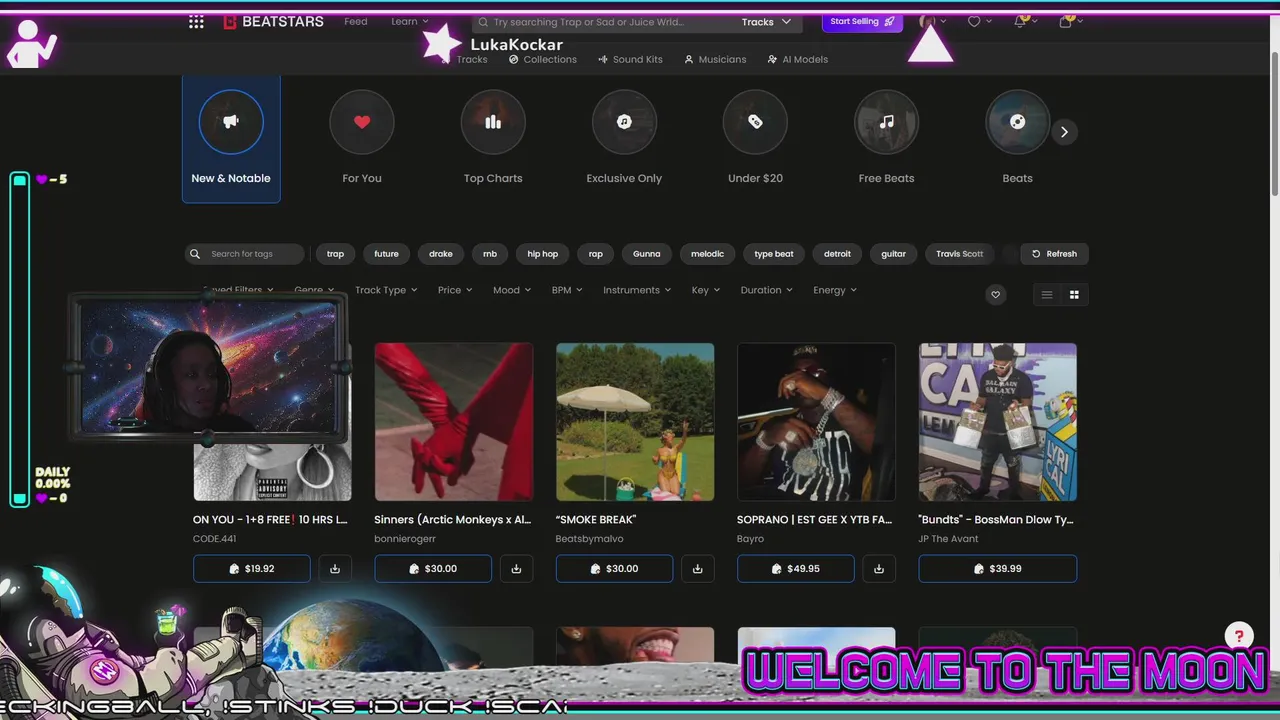Screen dimensions: 1280x720
Task: Download the Sinners track
Action: (x=516, y=569)
